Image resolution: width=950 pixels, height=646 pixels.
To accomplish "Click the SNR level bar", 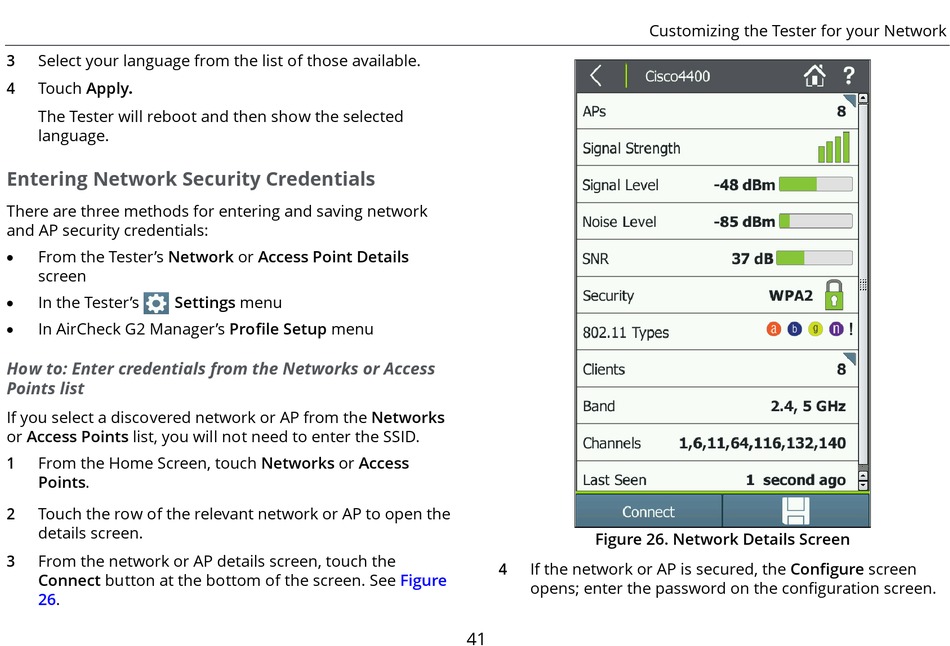I will 815,258.
